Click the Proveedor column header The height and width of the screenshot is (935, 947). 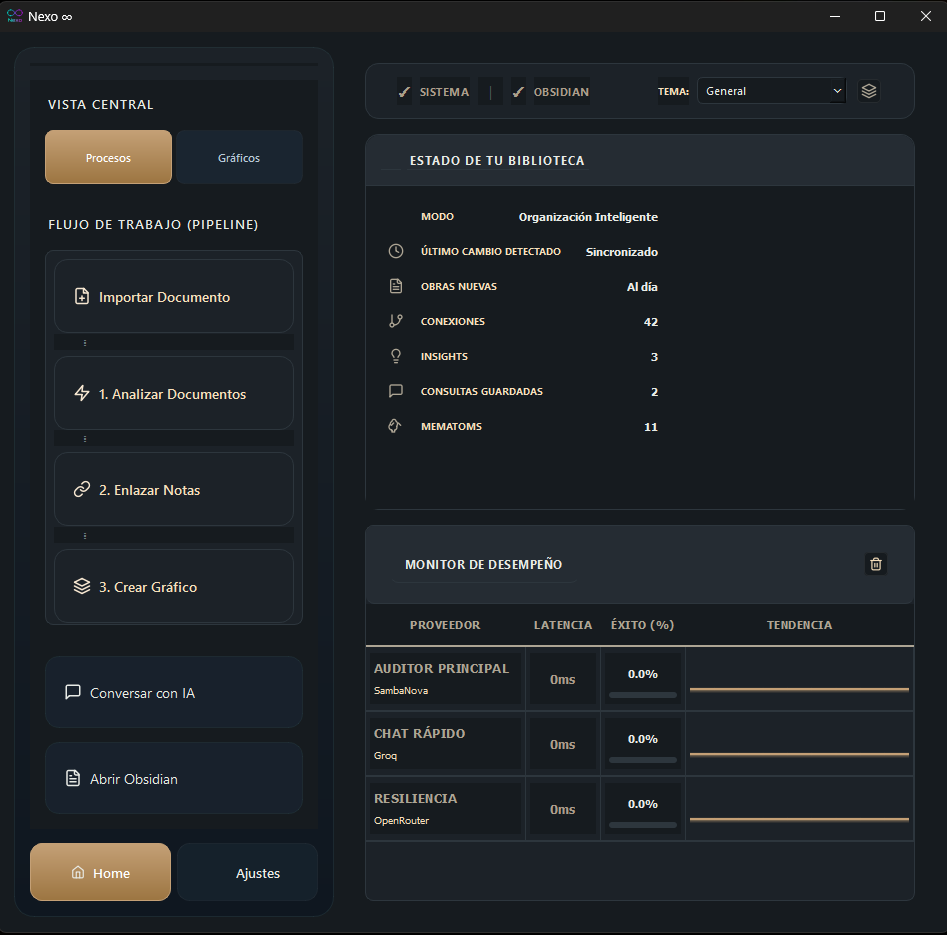445,625
